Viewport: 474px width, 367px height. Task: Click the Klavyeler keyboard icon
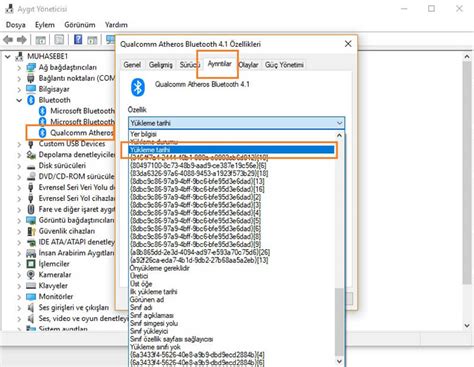pos(31,286)
